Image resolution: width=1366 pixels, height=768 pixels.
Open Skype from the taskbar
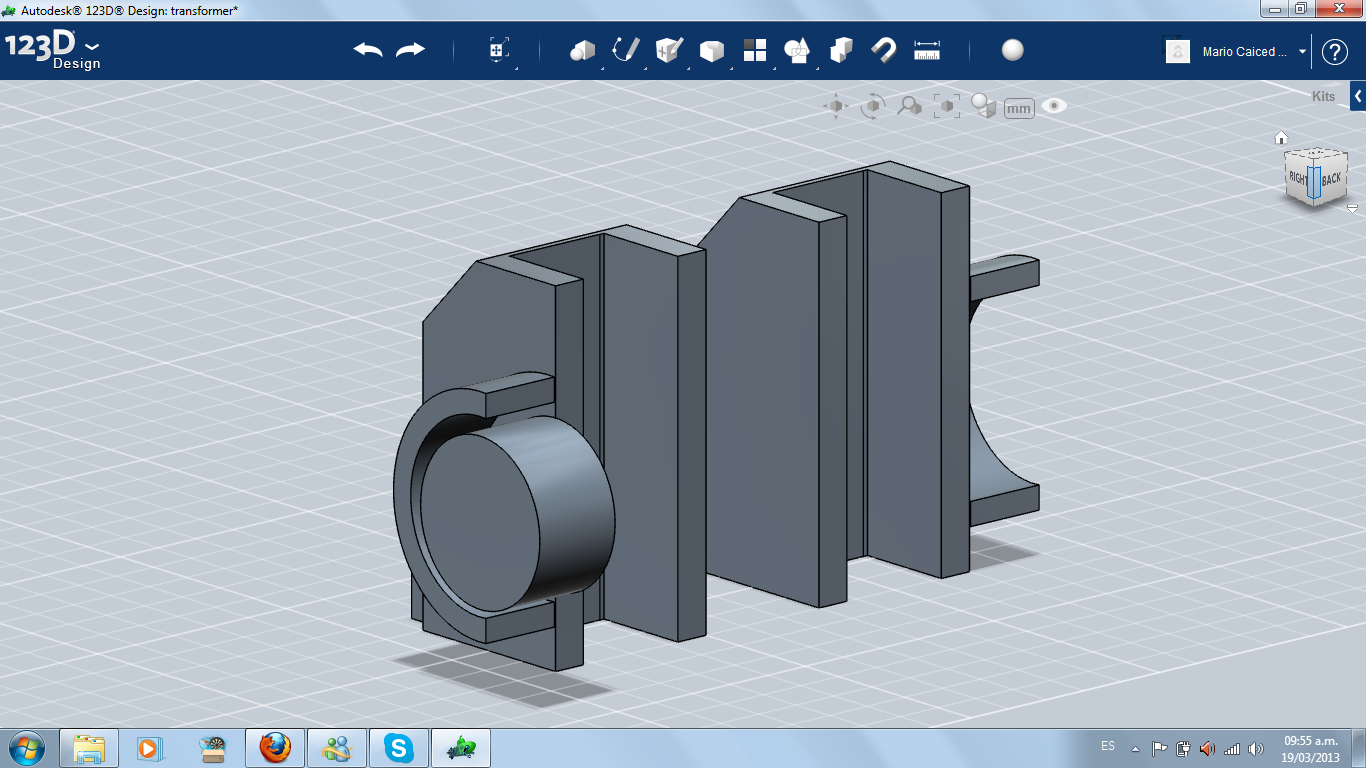399,748
